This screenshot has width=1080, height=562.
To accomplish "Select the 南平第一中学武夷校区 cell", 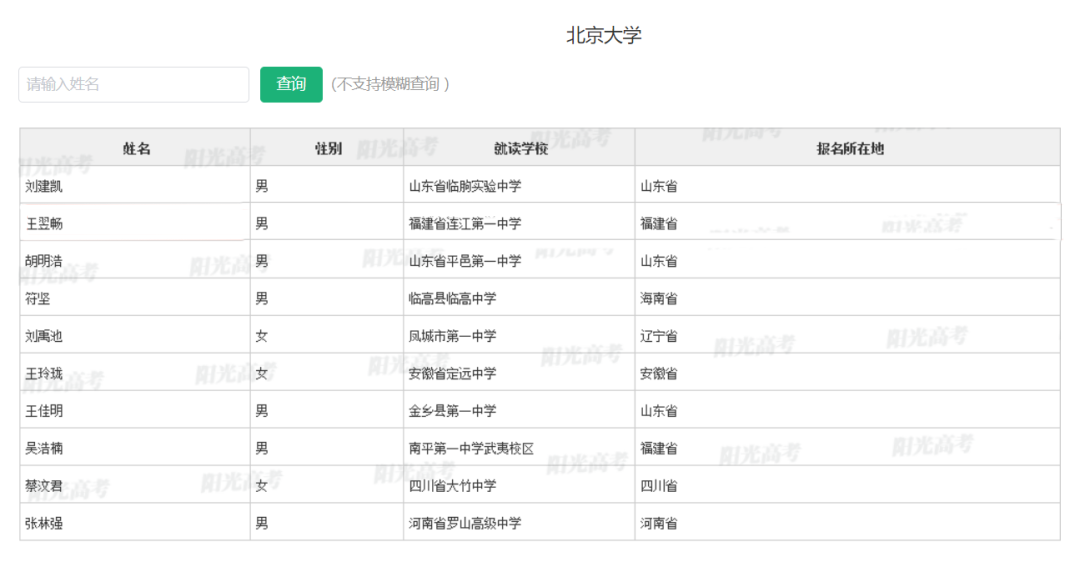I will (x=471, y=448).
